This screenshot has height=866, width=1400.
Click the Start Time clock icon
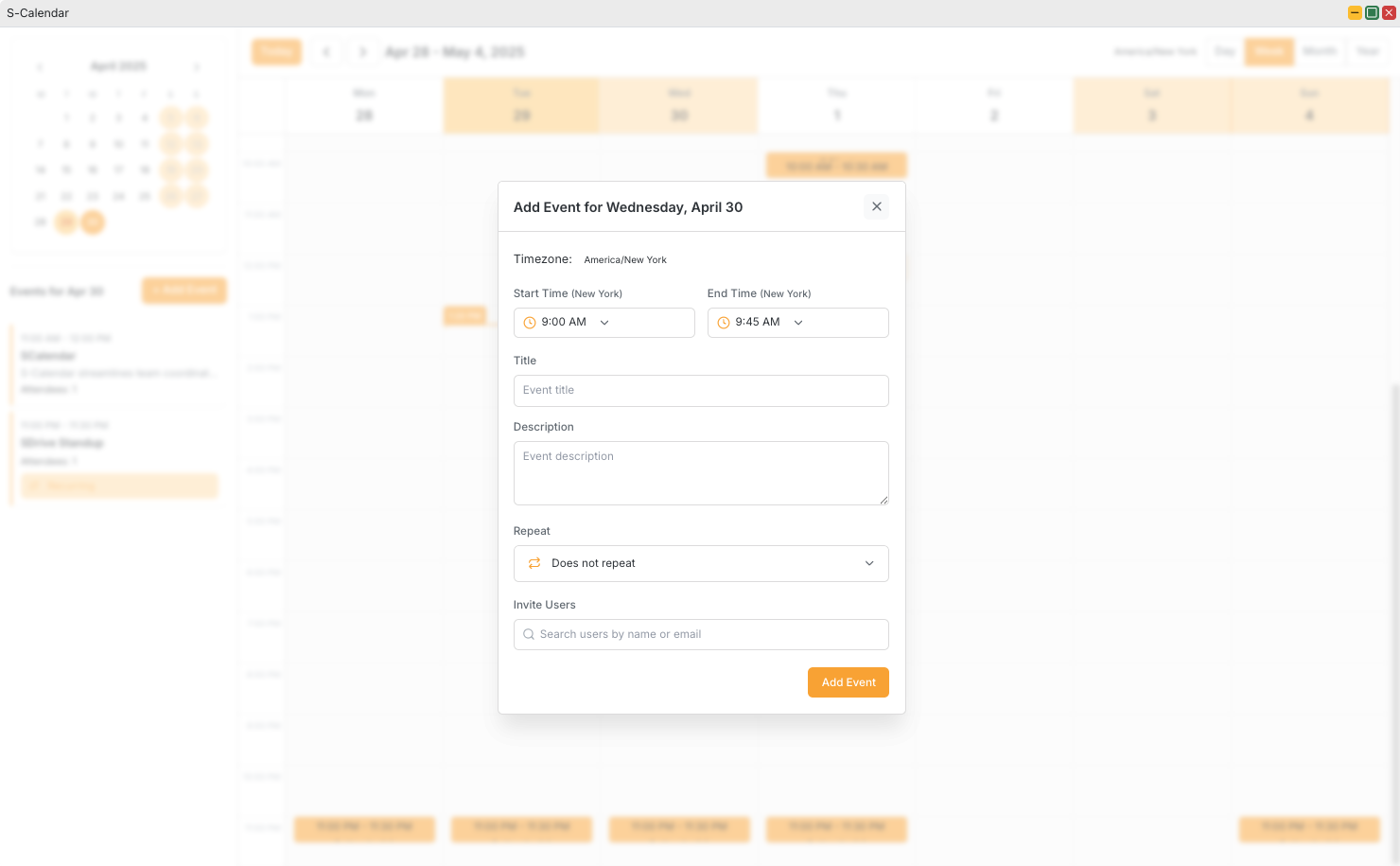click(530, 323)
